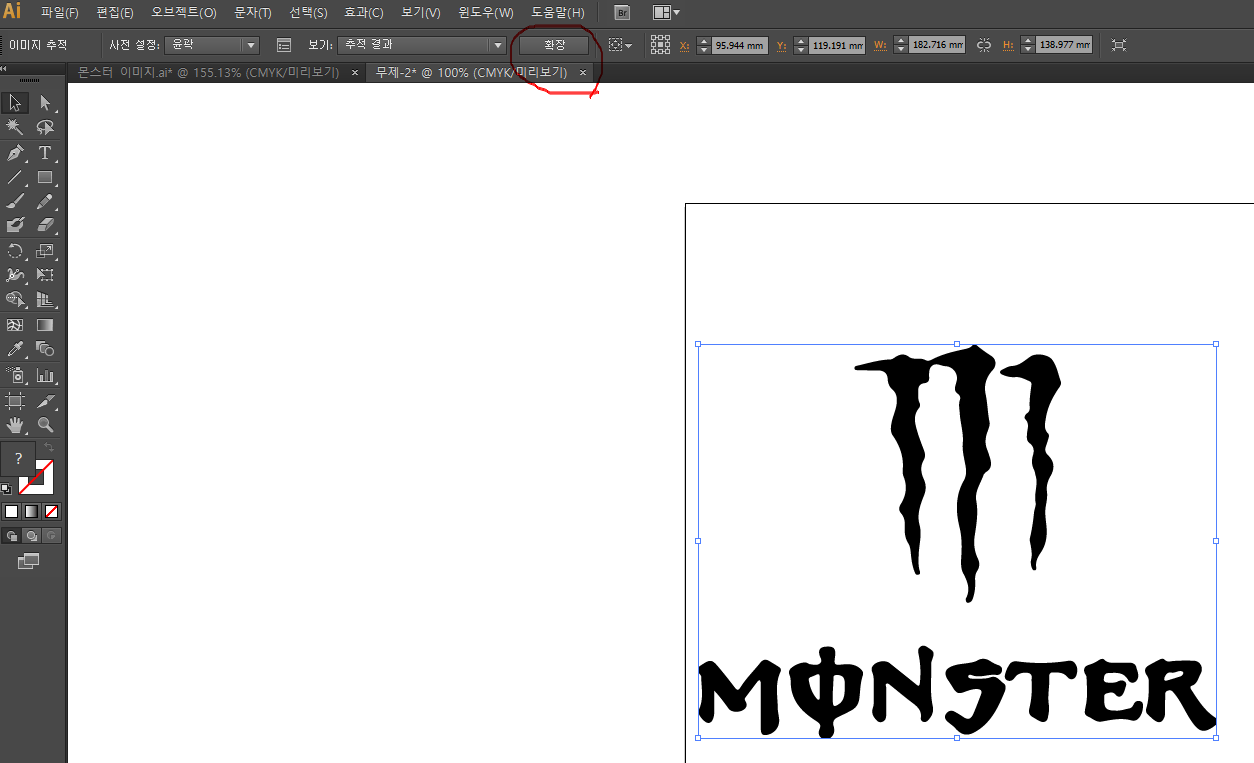The width and height of the screenshot is (1254, 763).
Task: Toggle constrain width and height proportions link
Action: pyautogui.click(x=984, y=45)
